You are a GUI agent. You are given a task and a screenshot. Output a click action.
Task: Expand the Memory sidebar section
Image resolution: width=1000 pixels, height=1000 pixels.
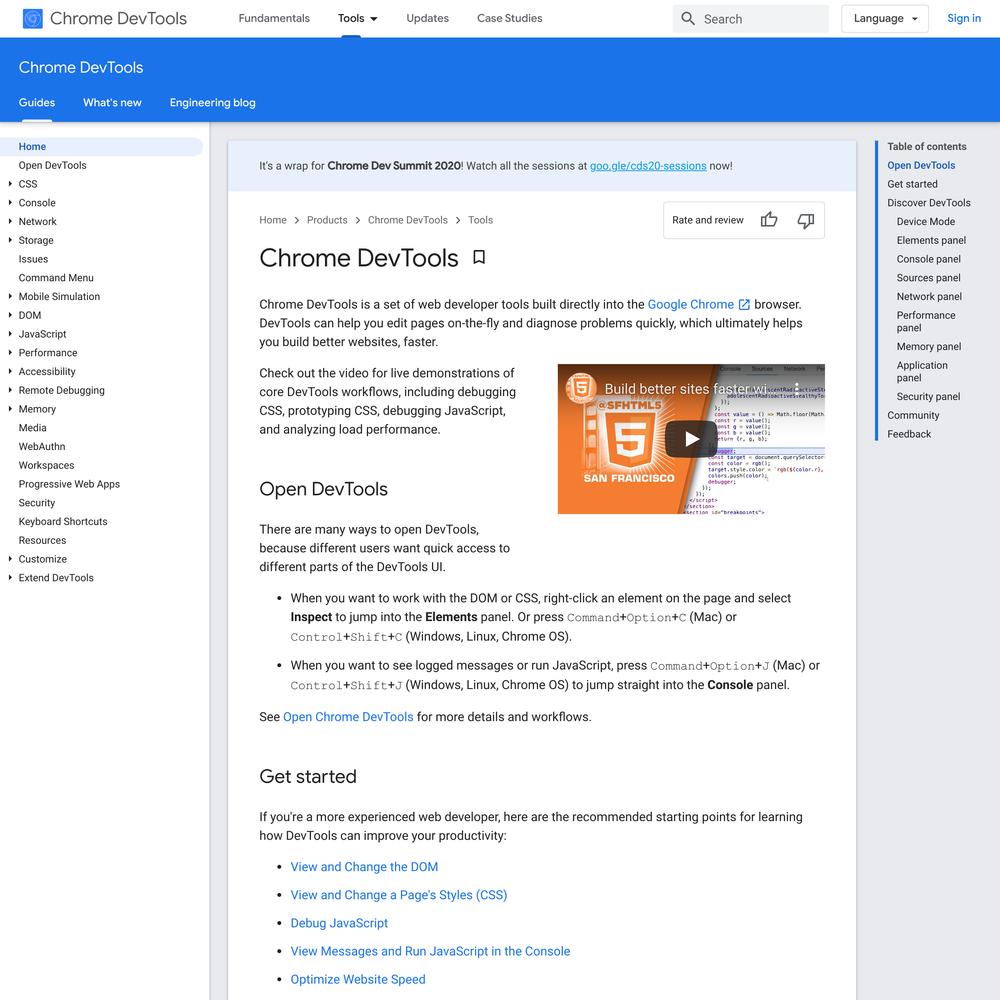click(x=10, y=409)
